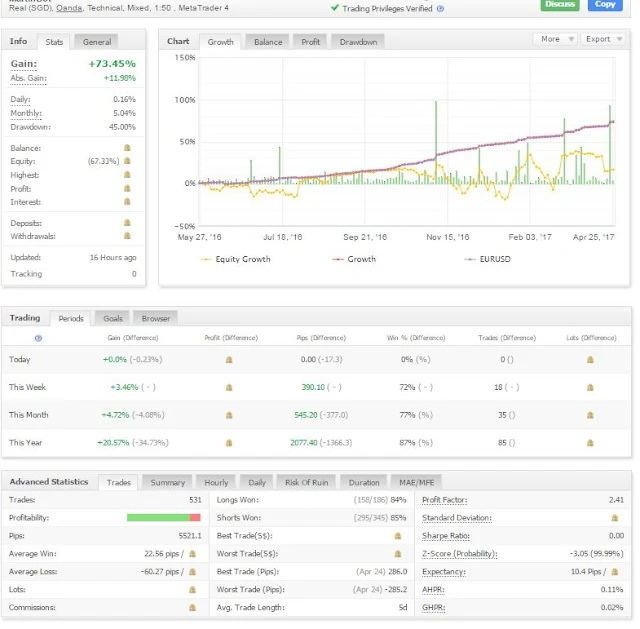This screenshot has width=640, height=629.
Task: Click the Expectancy lock icon
Action: pyautogui.click(x=615, y=572)
